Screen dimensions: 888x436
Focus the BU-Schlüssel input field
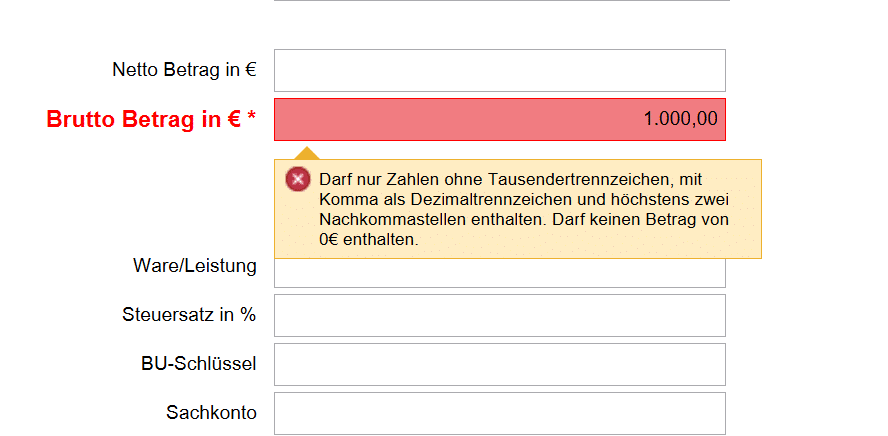tap(499, 364)
